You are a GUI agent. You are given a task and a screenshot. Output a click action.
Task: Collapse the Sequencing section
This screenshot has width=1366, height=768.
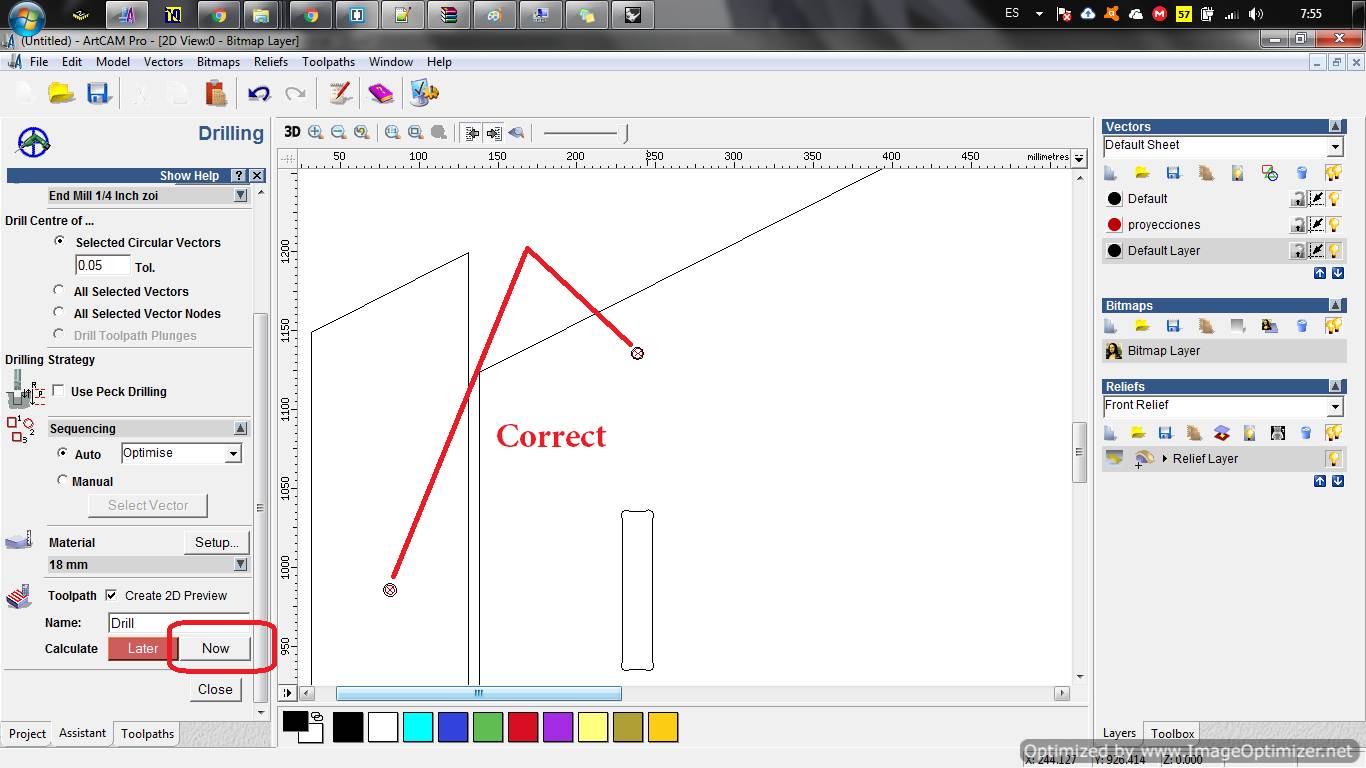click(x=240, y=428)
